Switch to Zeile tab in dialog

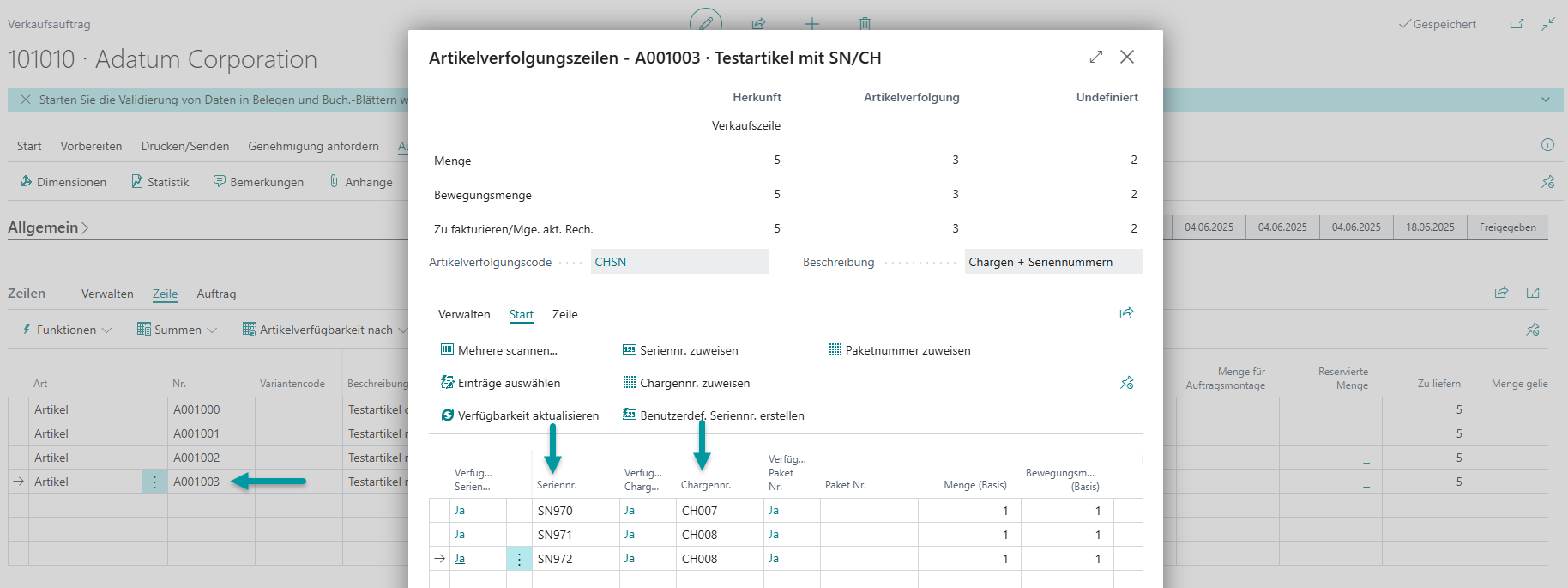(x=565, y=314)
